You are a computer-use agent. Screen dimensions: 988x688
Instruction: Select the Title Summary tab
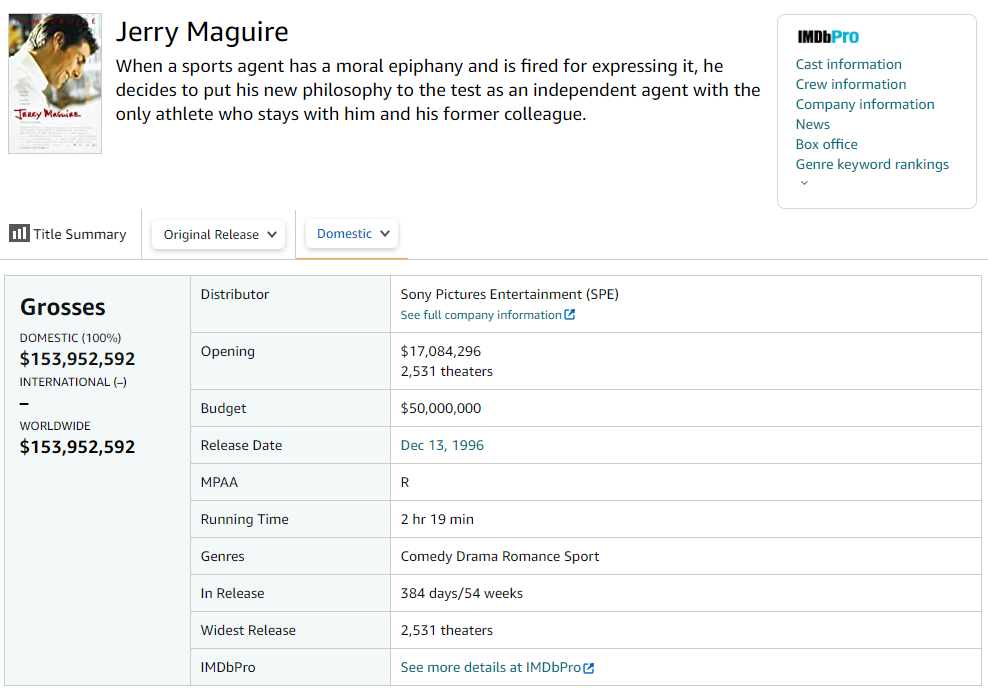[x=68, y=234]
